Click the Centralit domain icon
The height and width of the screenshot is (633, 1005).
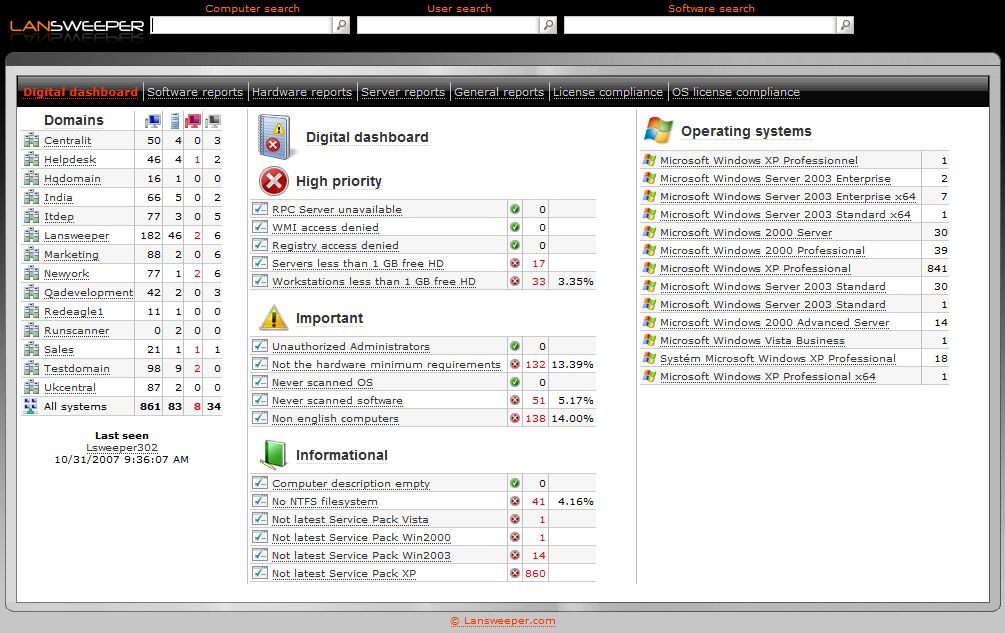pos(31,140)
